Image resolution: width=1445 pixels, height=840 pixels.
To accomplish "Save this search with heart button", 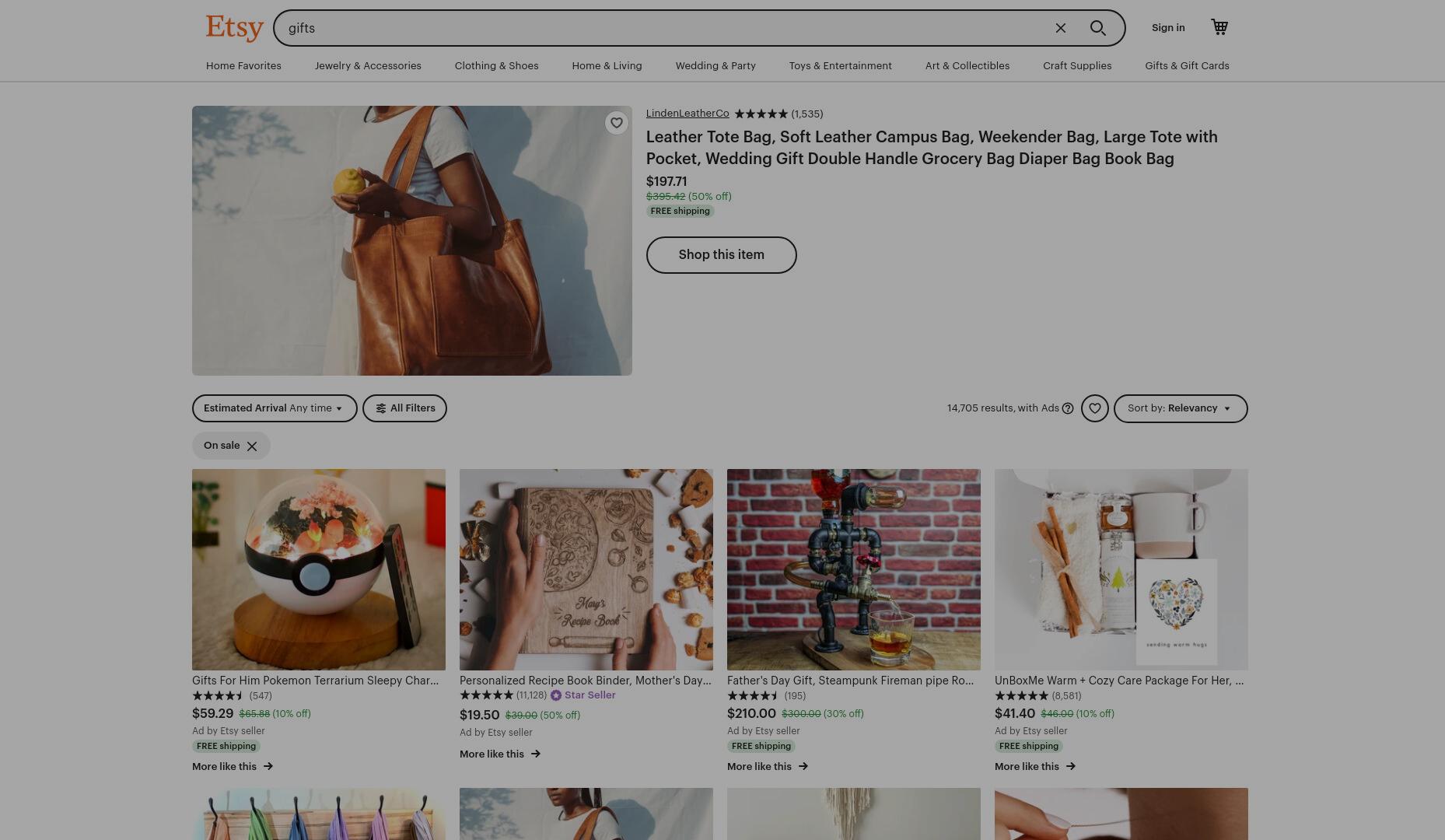I will 1095,408.
